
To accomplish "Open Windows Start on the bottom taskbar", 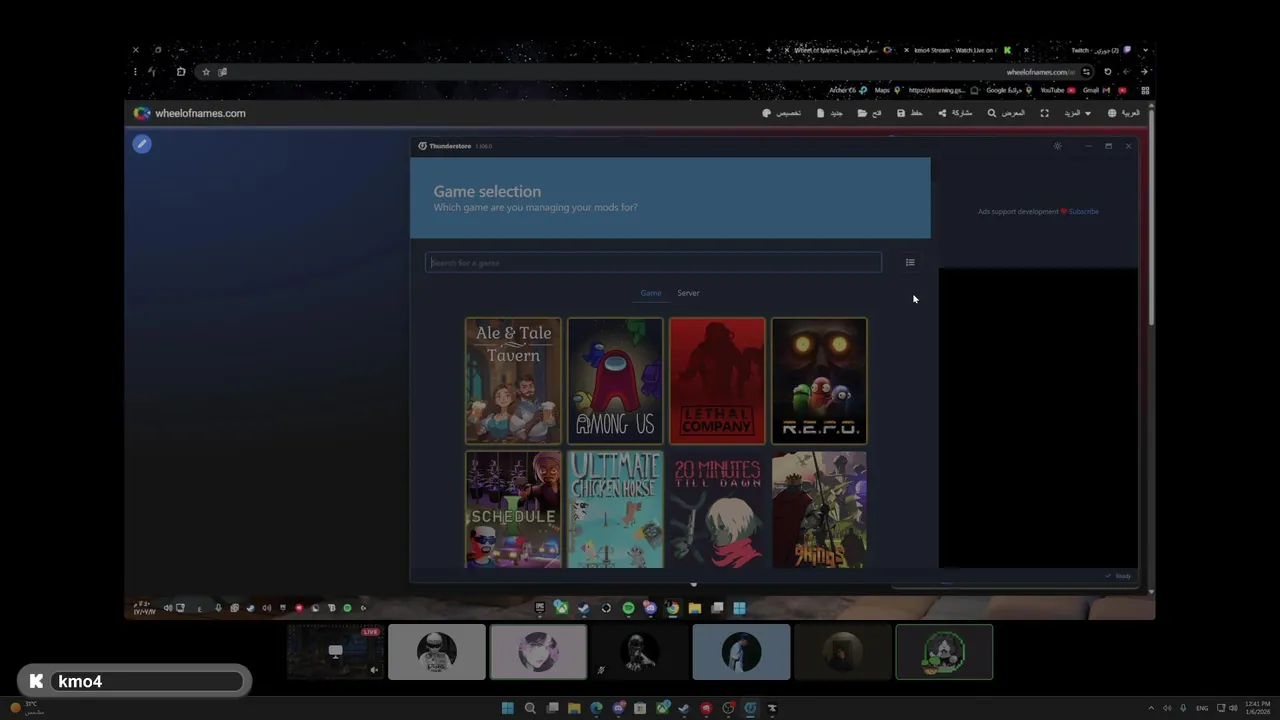I will click(x=507, y=708).
